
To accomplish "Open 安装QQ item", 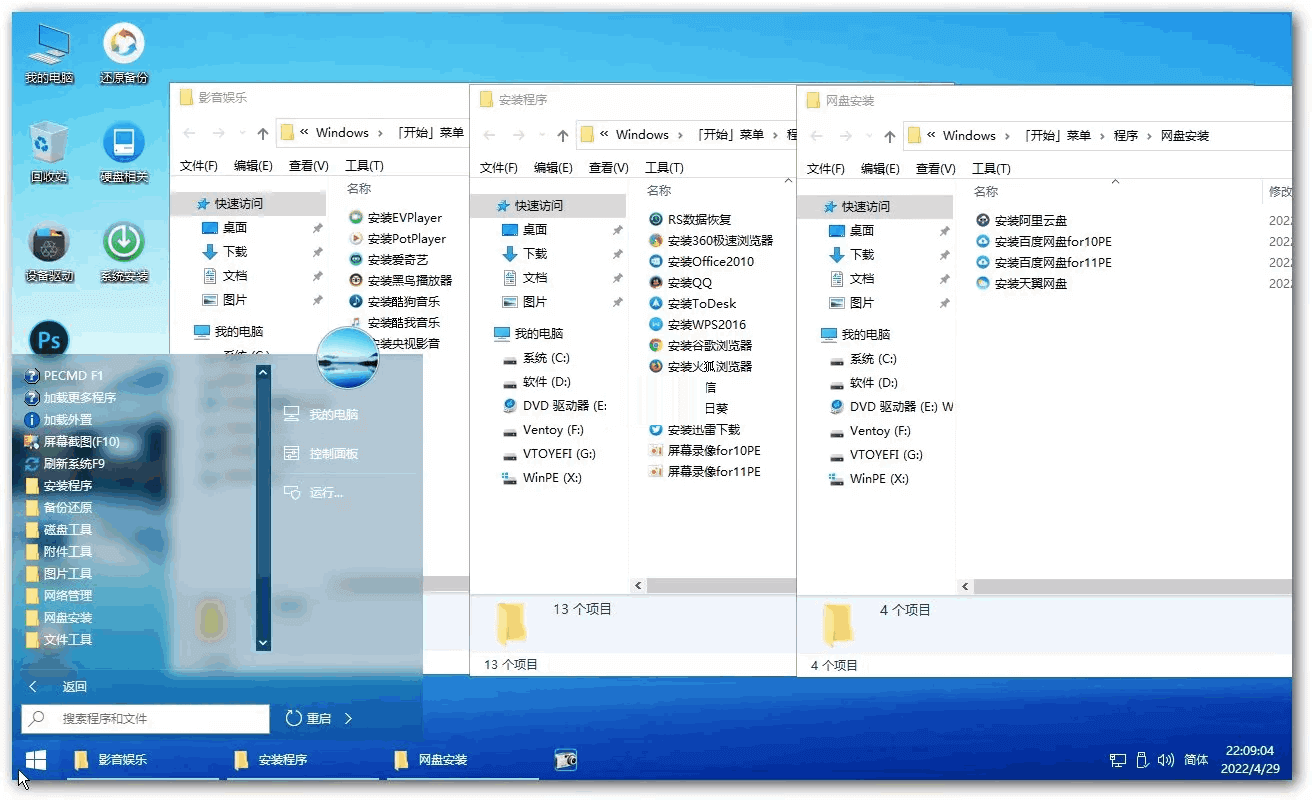I will pos(680,282).
